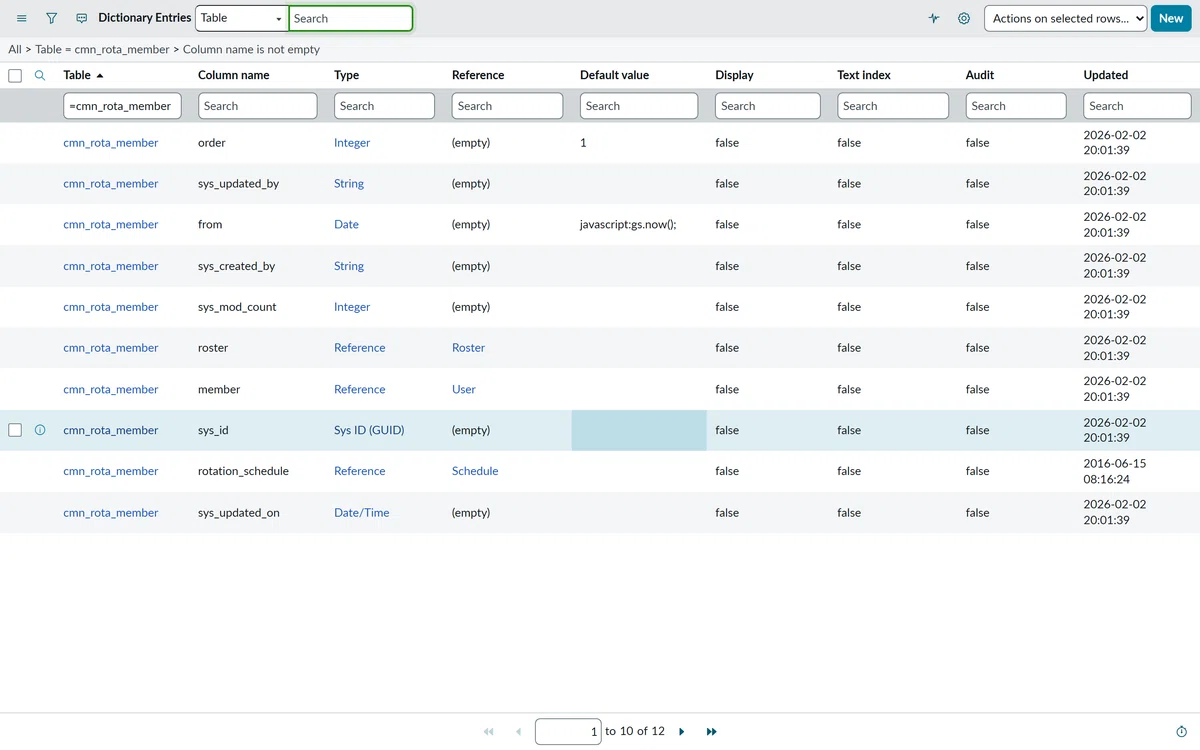
Task: Open the Sys ID (GUID) type link
Action: pyautogui.click(x=369, y=430)
